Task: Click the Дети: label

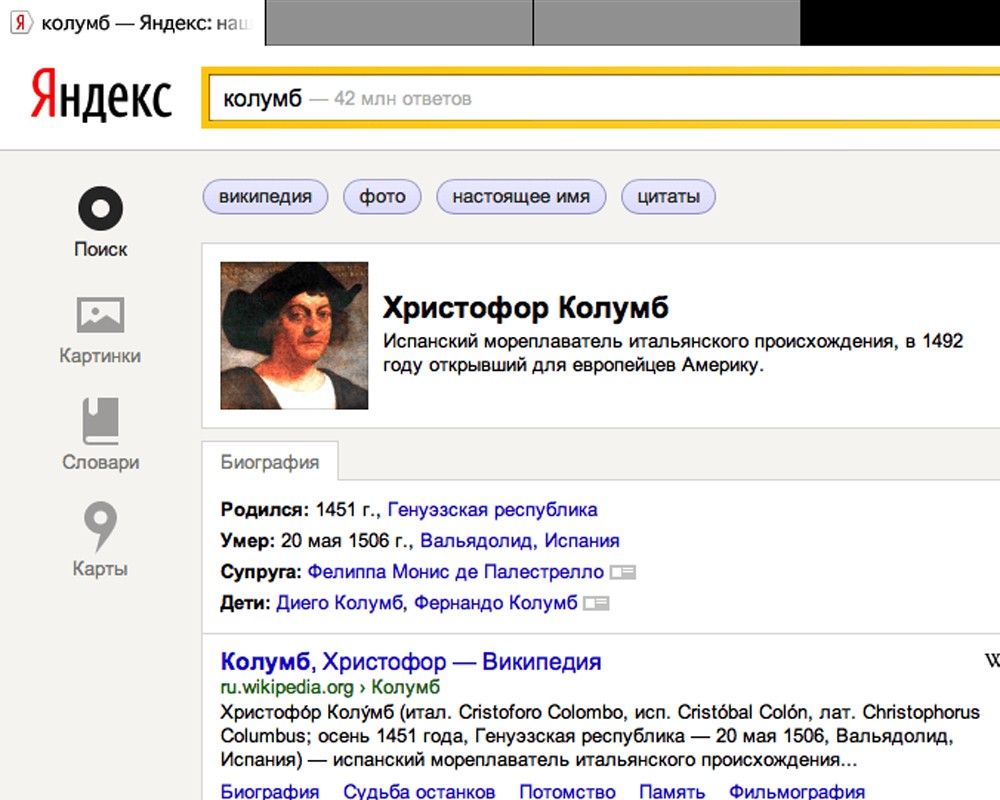Action: coord(246,603)
